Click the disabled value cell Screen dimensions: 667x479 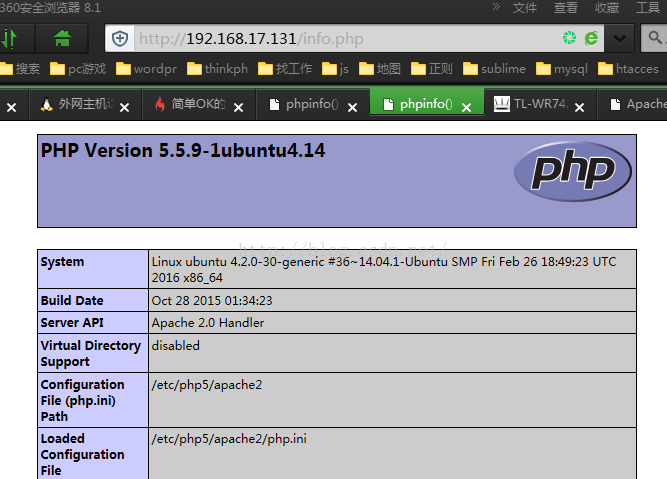pos(392,353)
